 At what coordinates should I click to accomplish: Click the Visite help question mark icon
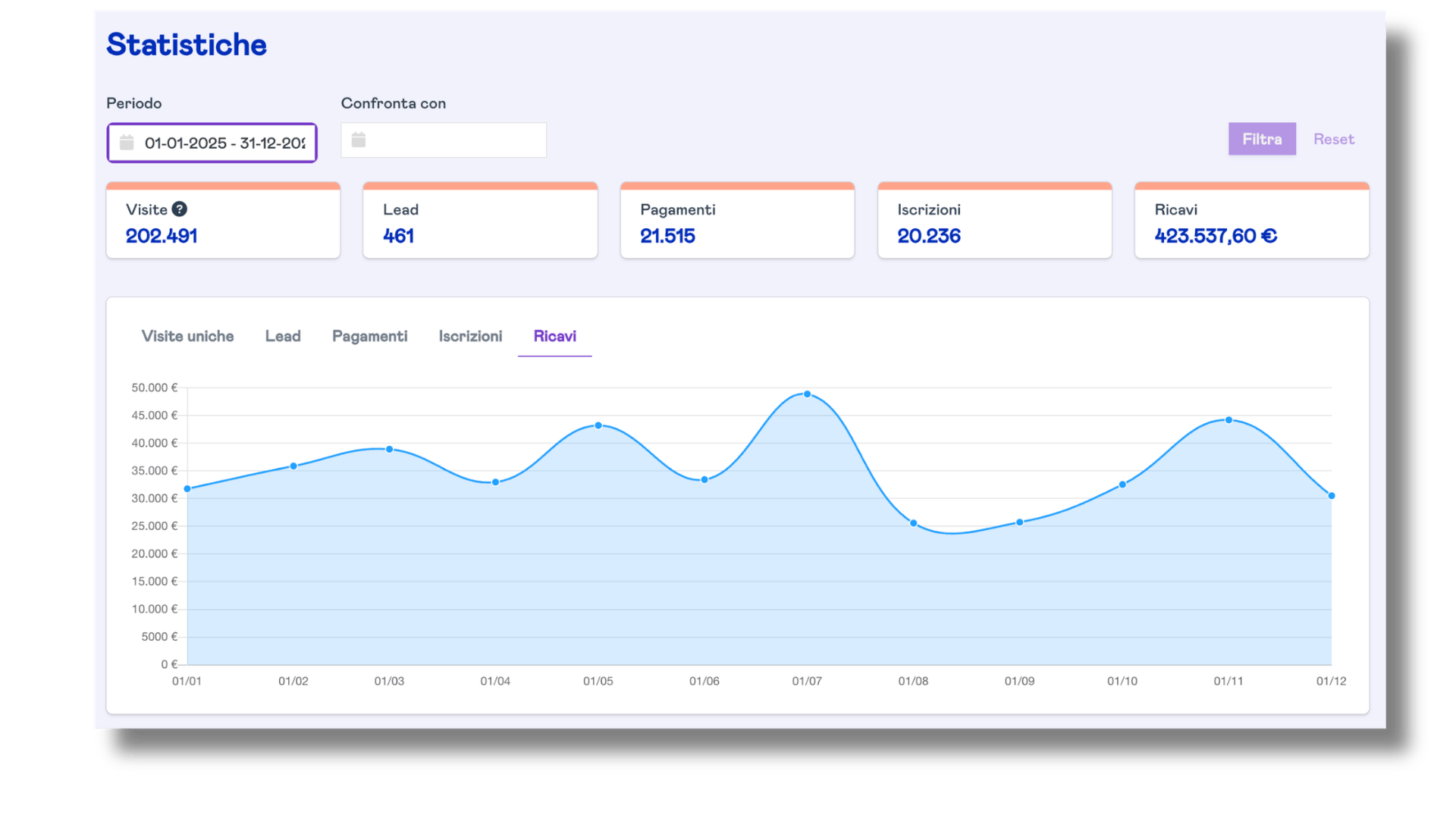point(180,209)
